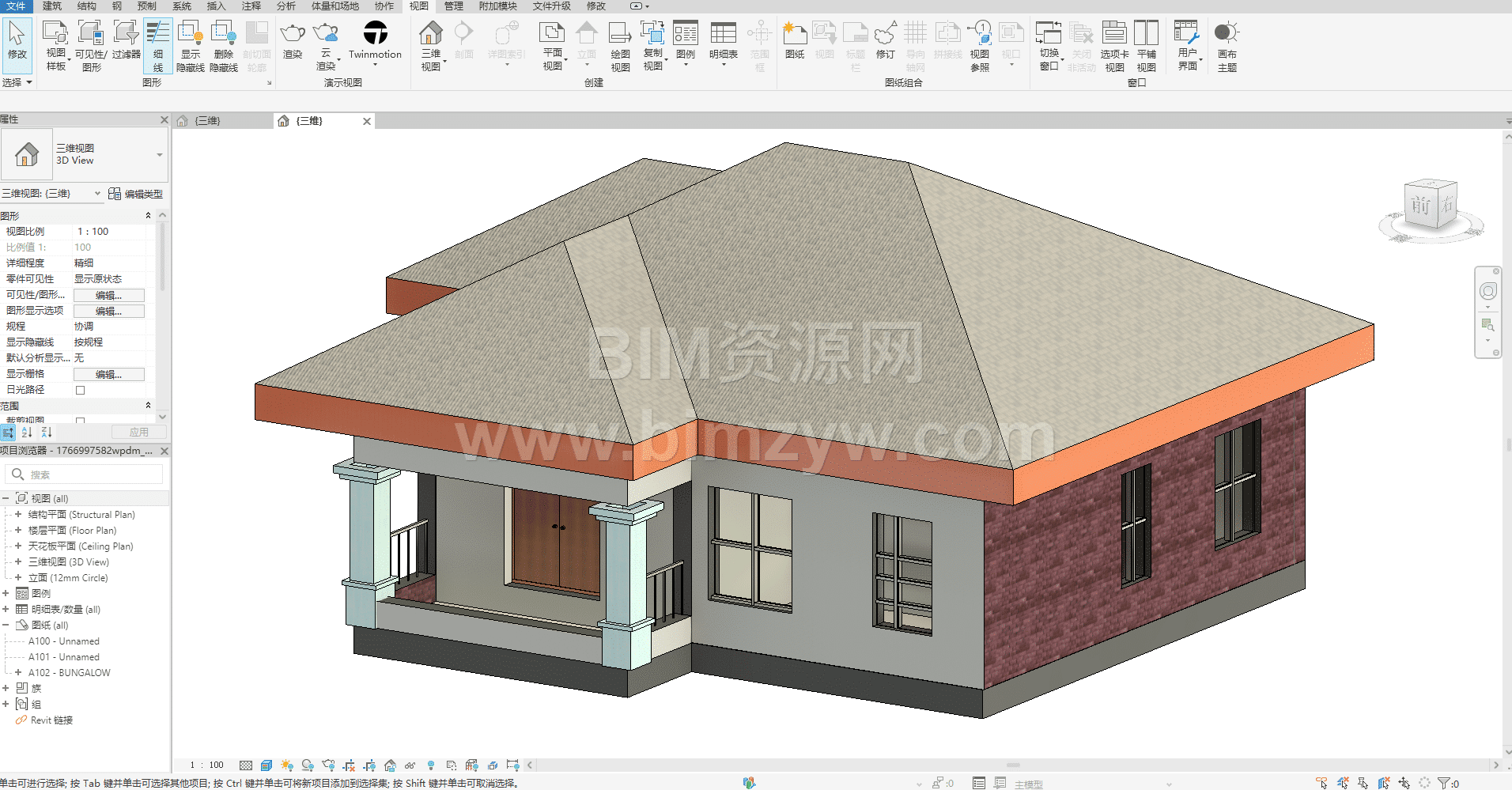This screenshot has width=1512, height=790.
Task: Open the 视图样板 (View Templates) tool
Action: coord(55,34)
